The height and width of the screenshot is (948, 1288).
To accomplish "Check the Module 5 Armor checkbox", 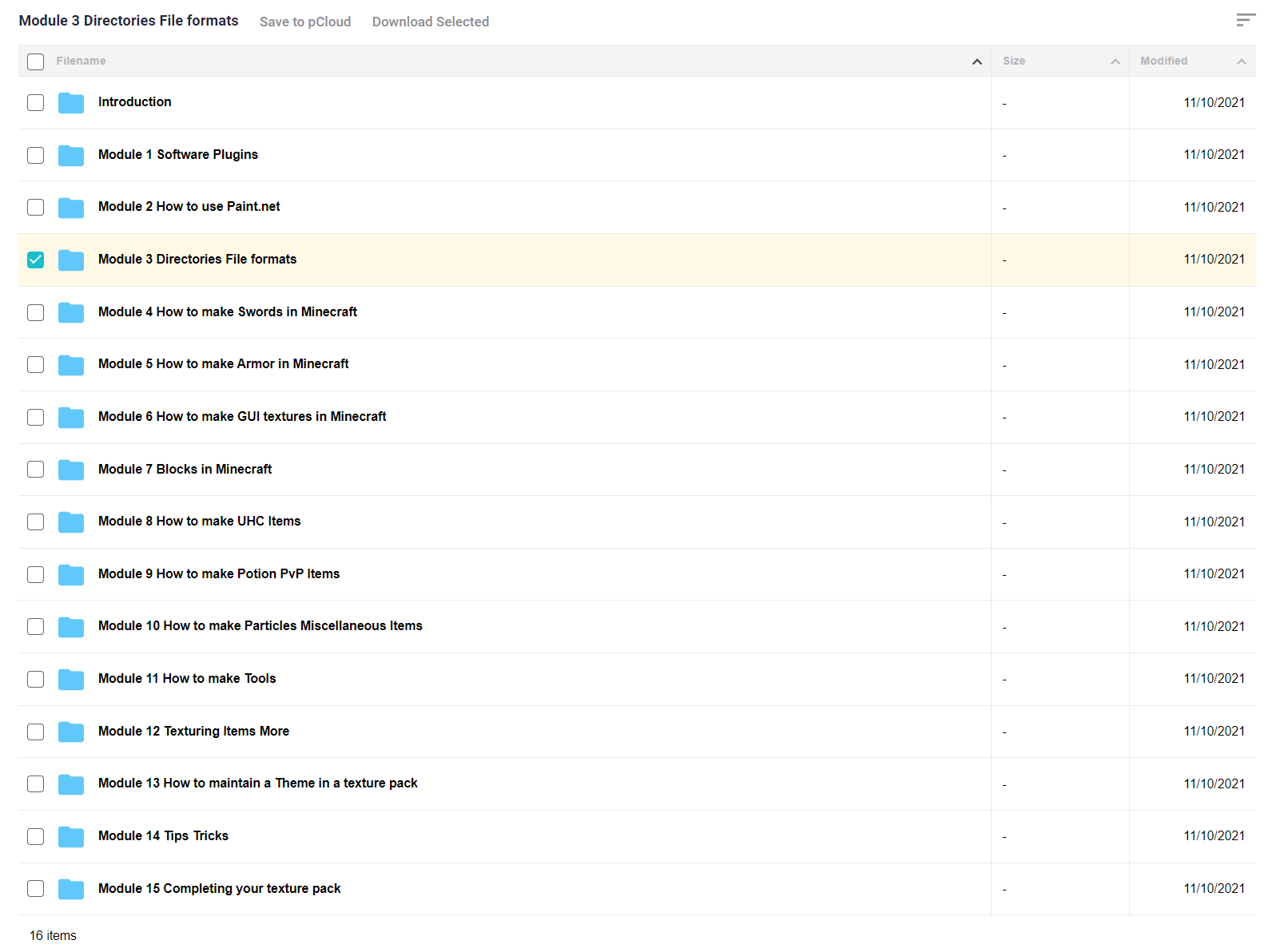I will click(36, 364).
